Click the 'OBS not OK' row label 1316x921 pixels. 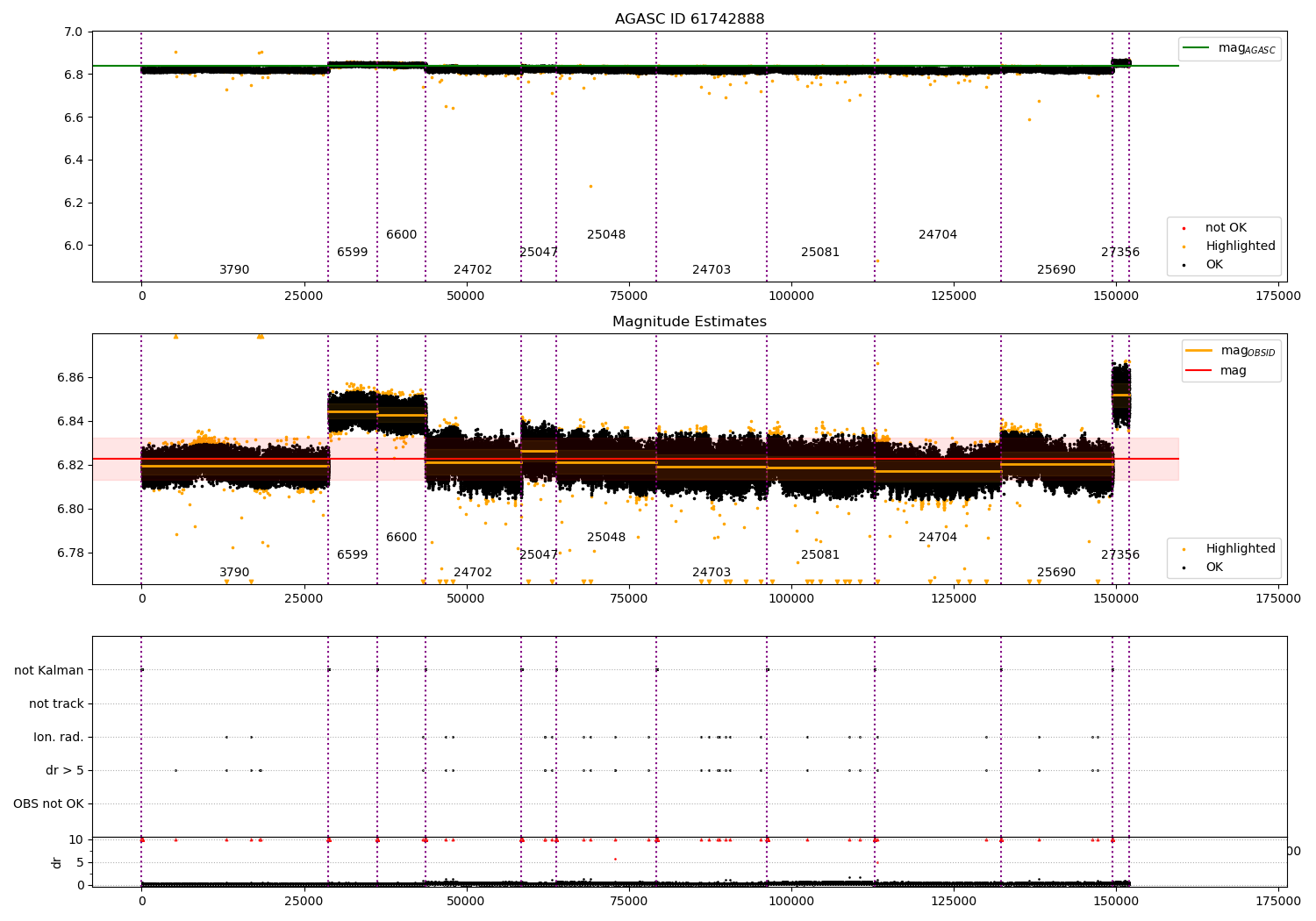(48, 803)
